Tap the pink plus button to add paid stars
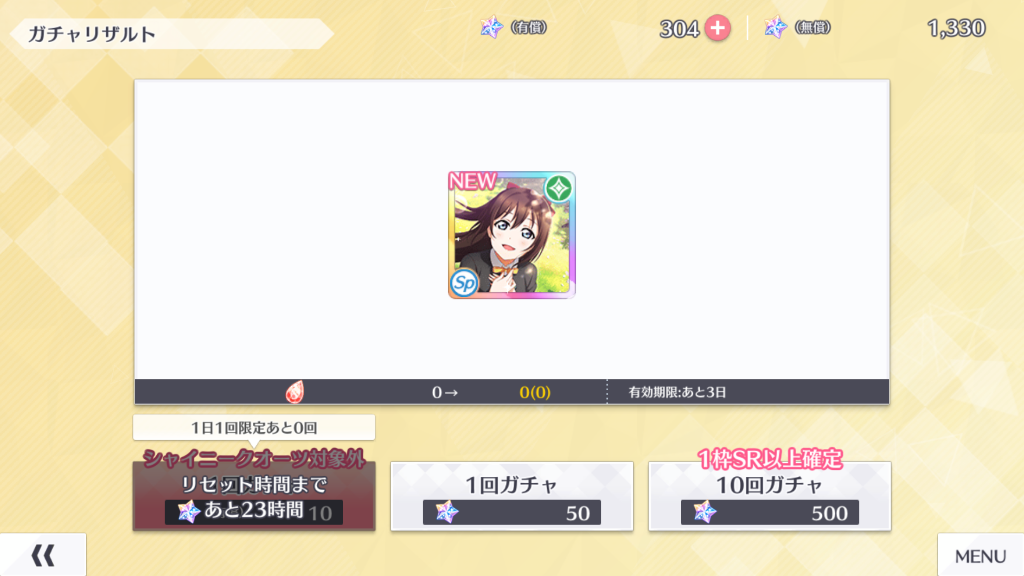1024x576 pixels. tap(717, 28)
